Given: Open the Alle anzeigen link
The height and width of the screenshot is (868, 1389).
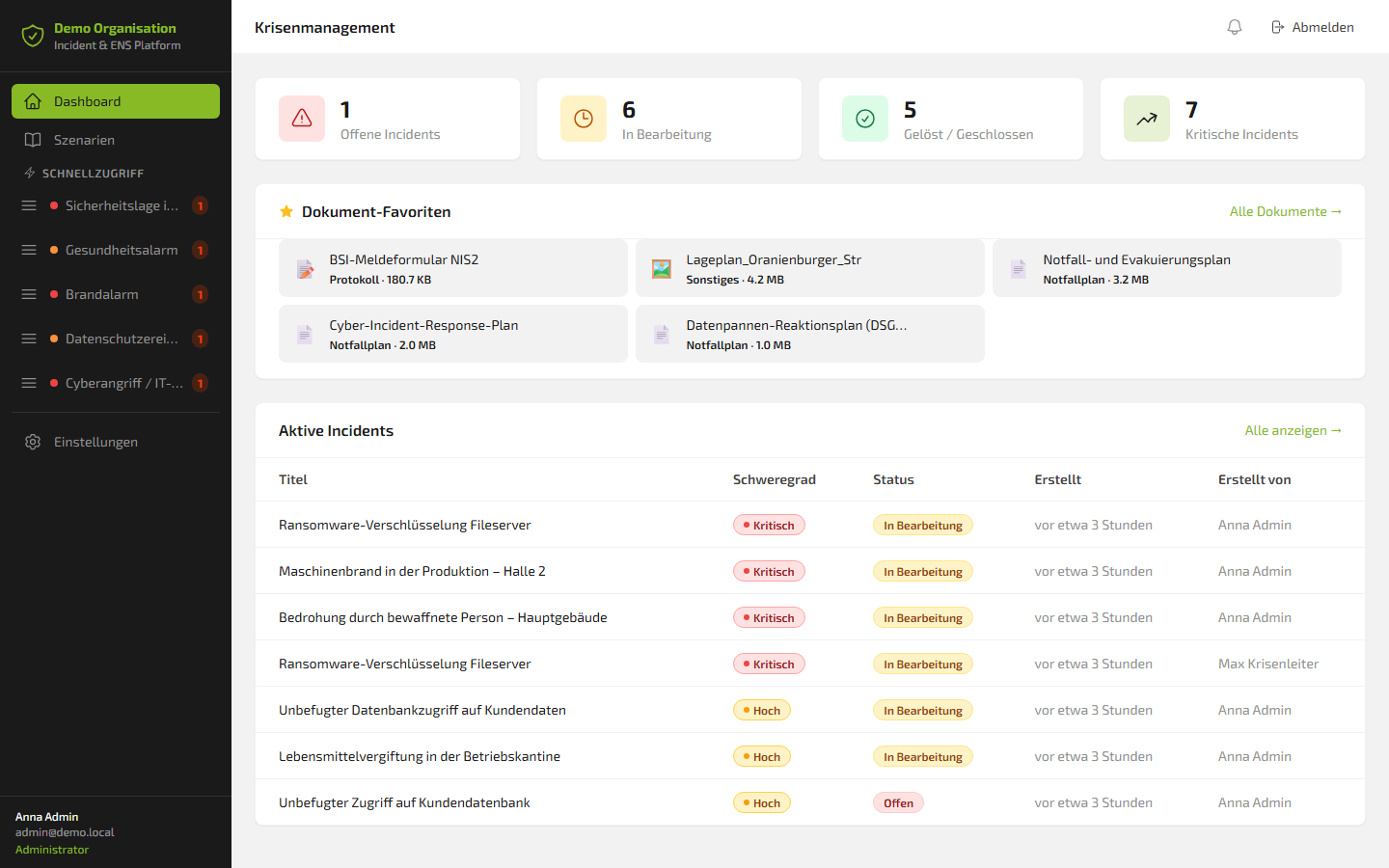Looking at the screenshot, I should tap(1294, 430).
